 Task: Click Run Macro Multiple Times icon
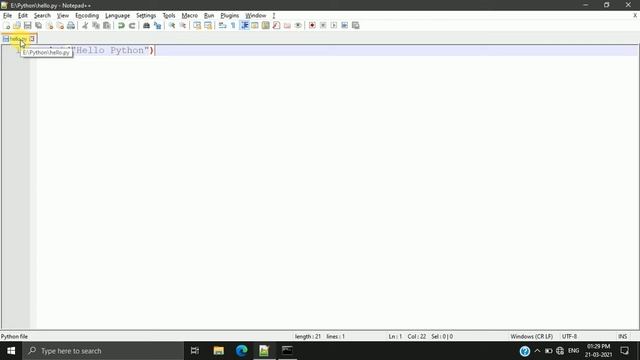point(344,25)
